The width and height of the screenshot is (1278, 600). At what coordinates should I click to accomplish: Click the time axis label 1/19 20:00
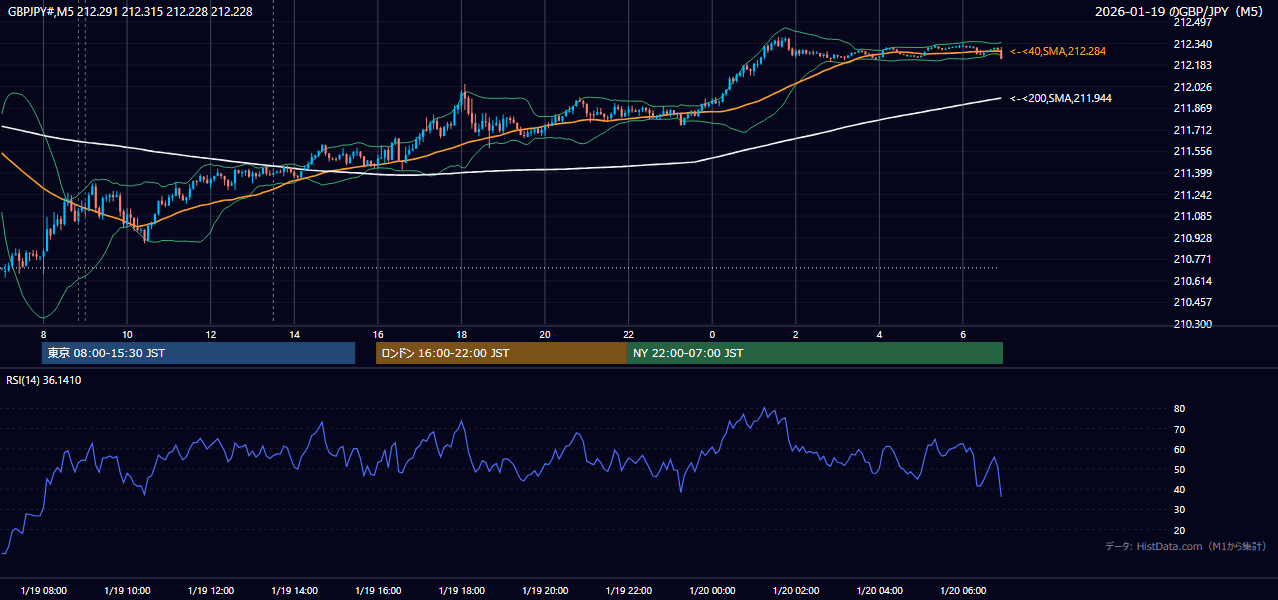545,591
